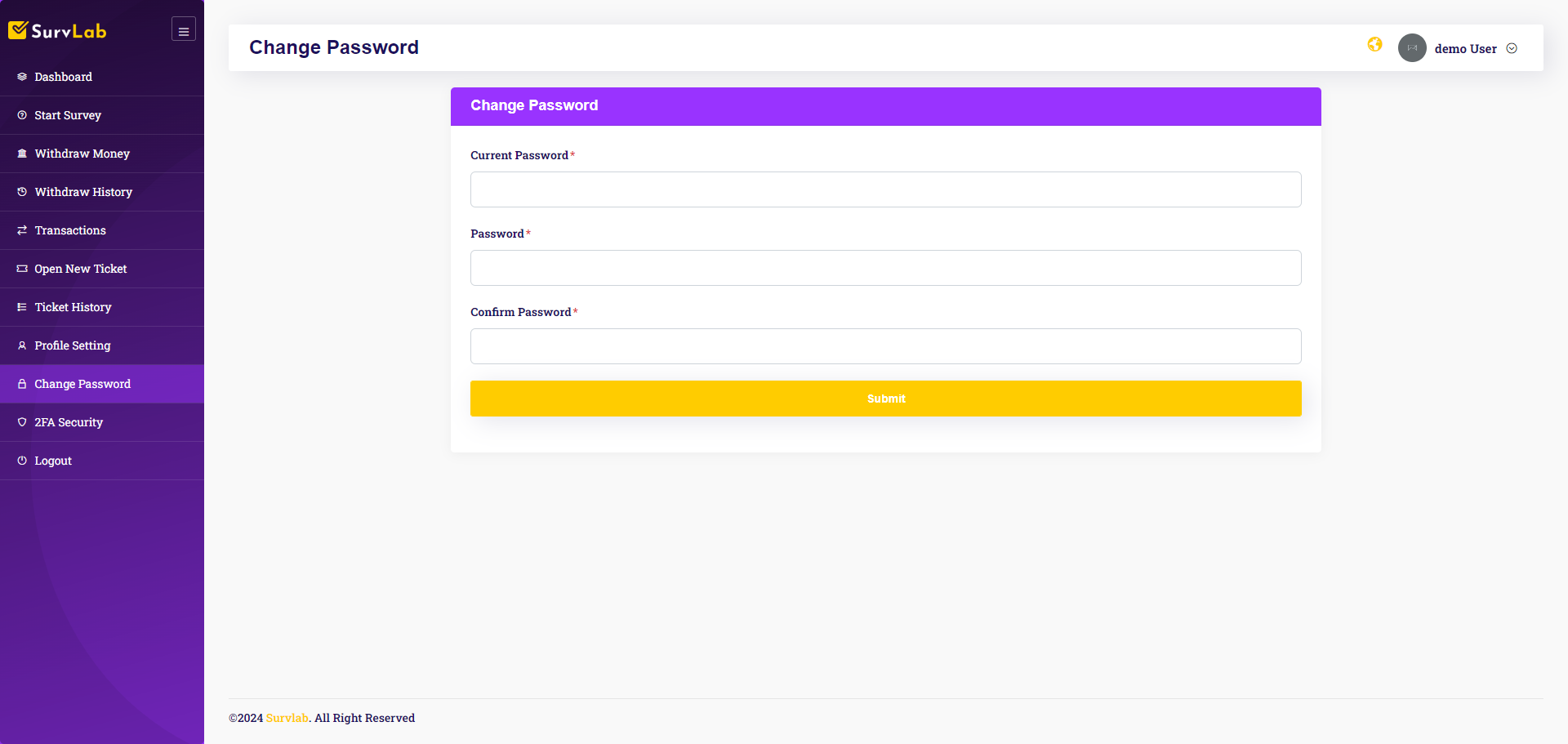Select the Dashboard layers icon in sidebar
The image size is (1568, 744).
(x=21, y=76)
